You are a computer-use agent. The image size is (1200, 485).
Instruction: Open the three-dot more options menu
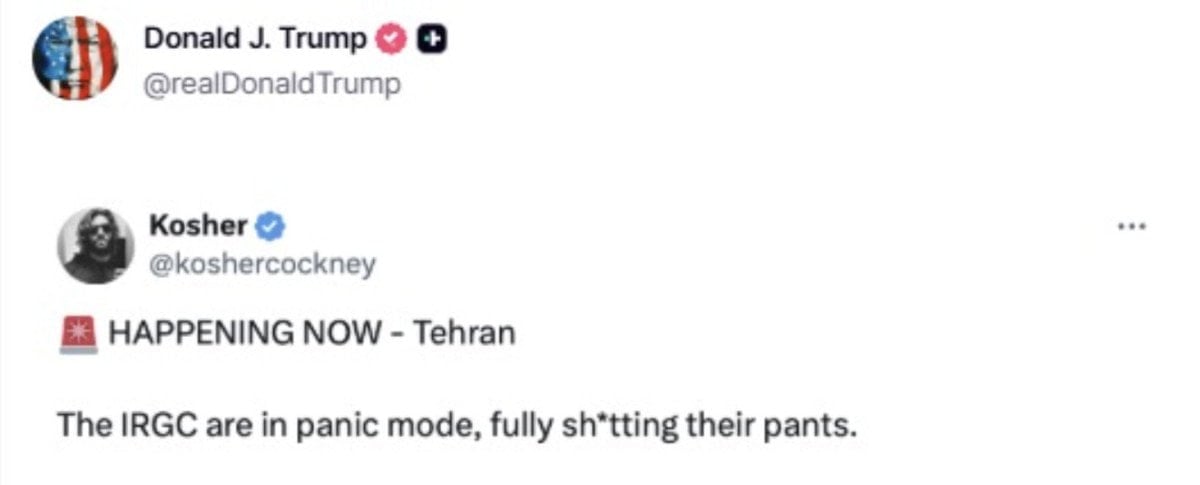(1128, 227)
